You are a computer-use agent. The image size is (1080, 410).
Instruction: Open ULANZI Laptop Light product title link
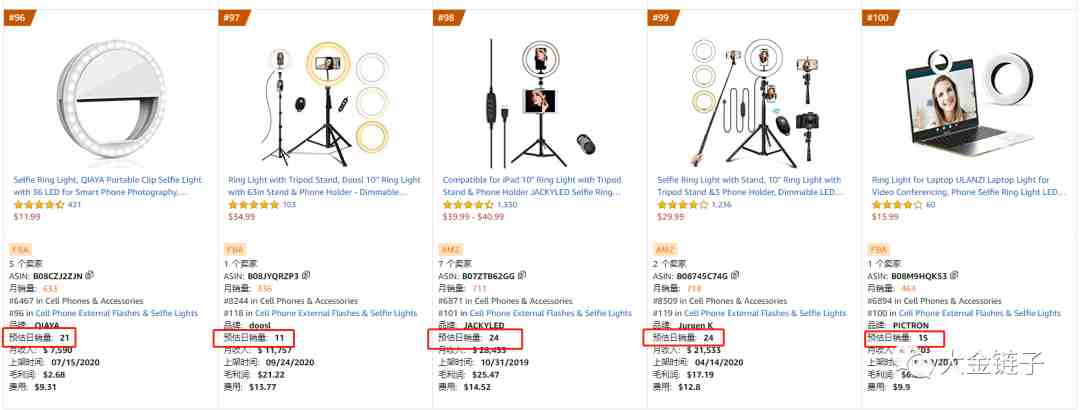tap(969, 186)
